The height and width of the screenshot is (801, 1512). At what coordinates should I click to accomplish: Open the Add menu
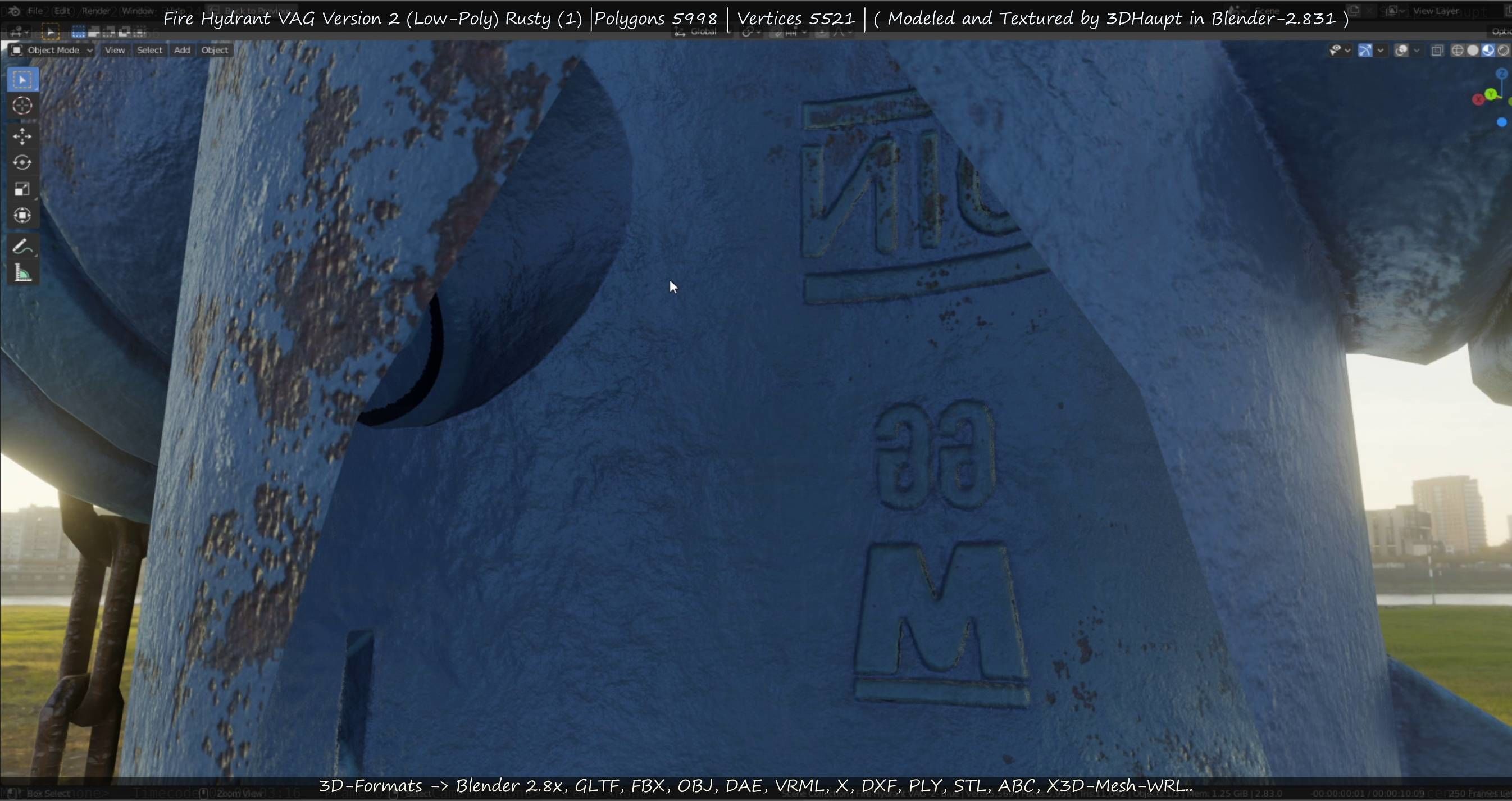(x=182, y=51)
